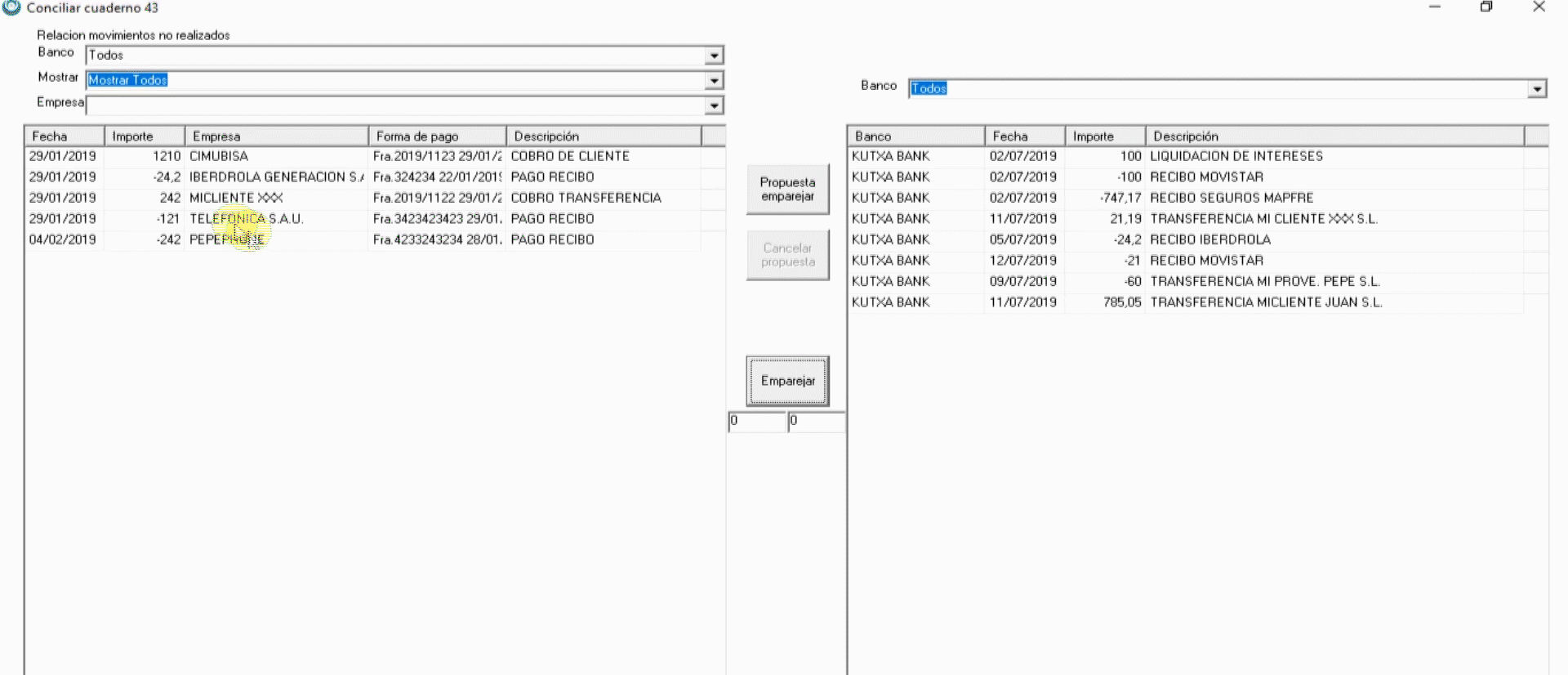Click right table Importe column header
Screen dimensions: 1568x675
click(x=1105, y=136)
